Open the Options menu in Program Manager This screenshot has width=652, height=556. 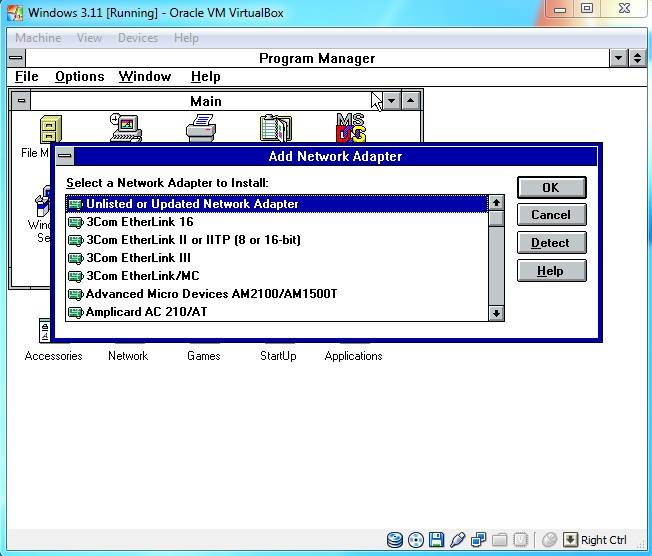tap(79, 77)
